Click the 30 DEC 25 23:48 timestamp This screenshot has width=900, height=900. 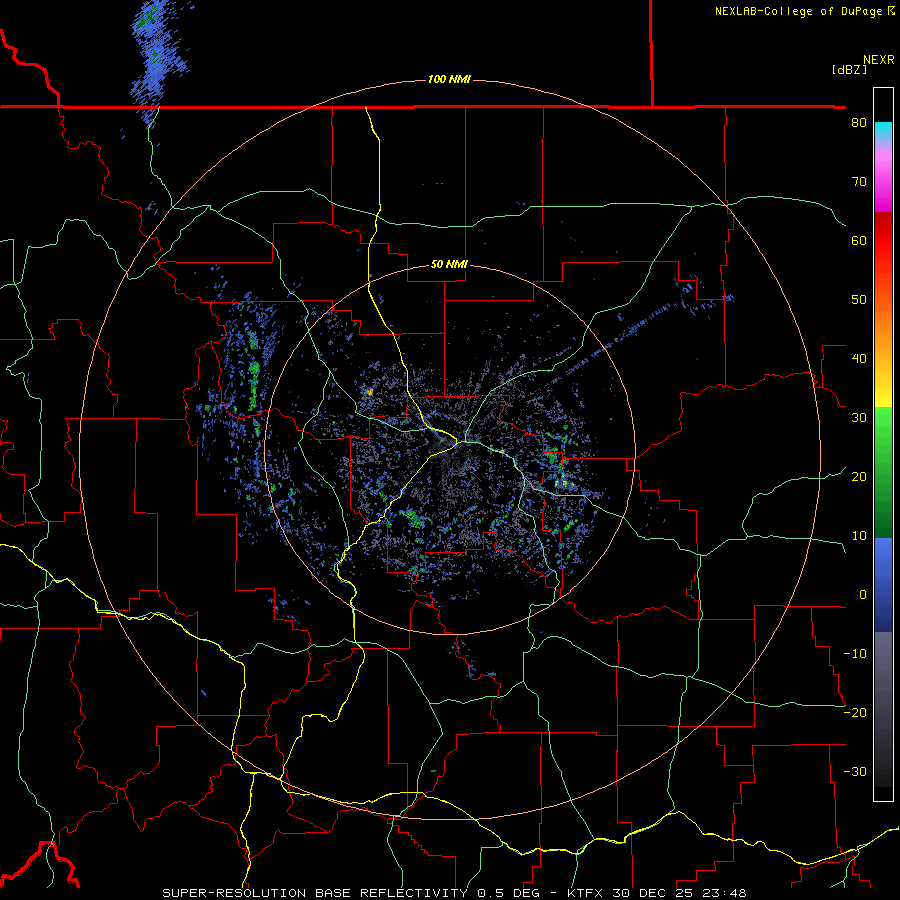(678, 893)
